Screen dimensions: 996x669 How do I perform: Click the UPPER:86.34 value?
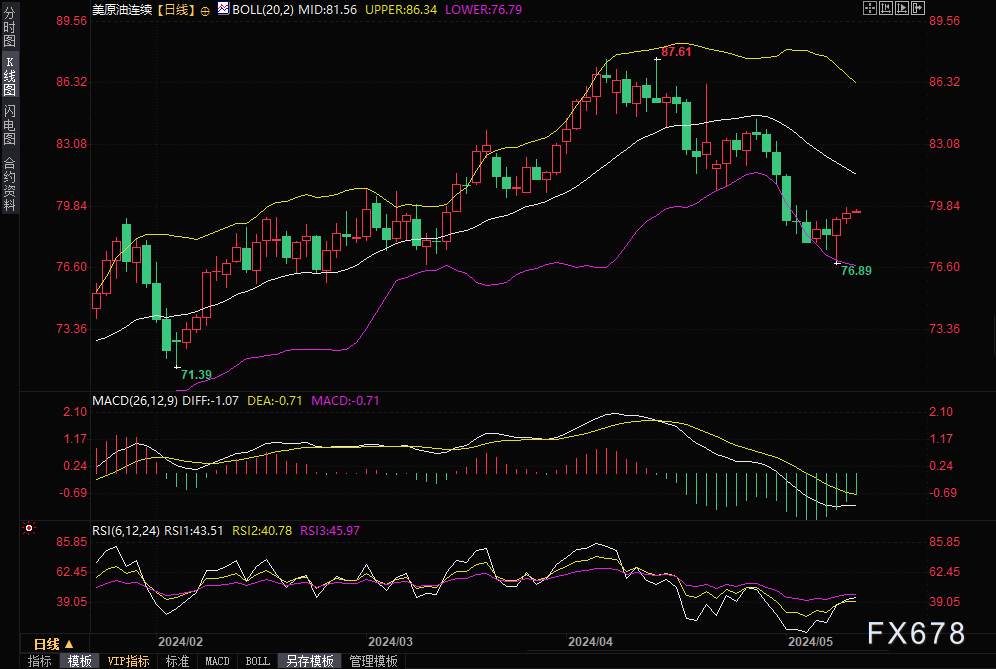coord(401,10)
